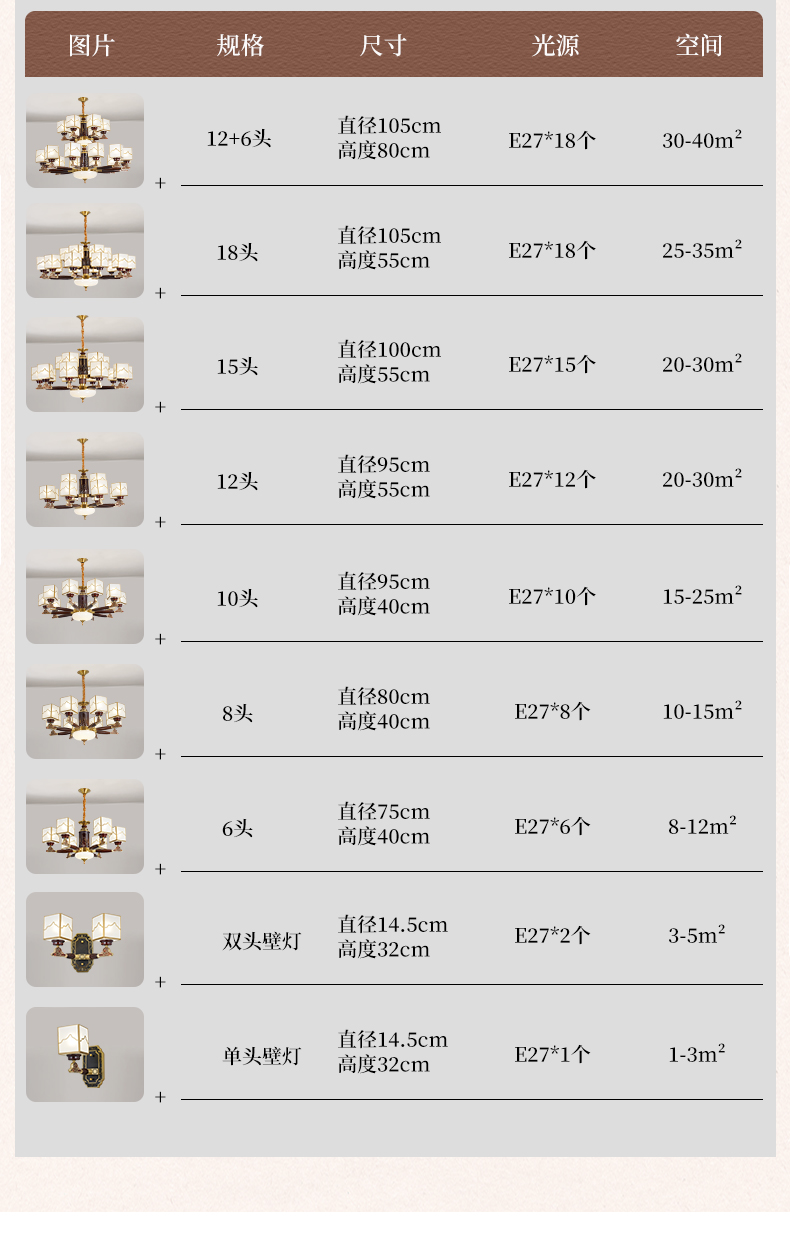Image resolution: width=790 pixels, height=1247 pixels.
Task: Click the plus icon beside the 10头 row
Action: pyautogui.click(x=160, y=640)
